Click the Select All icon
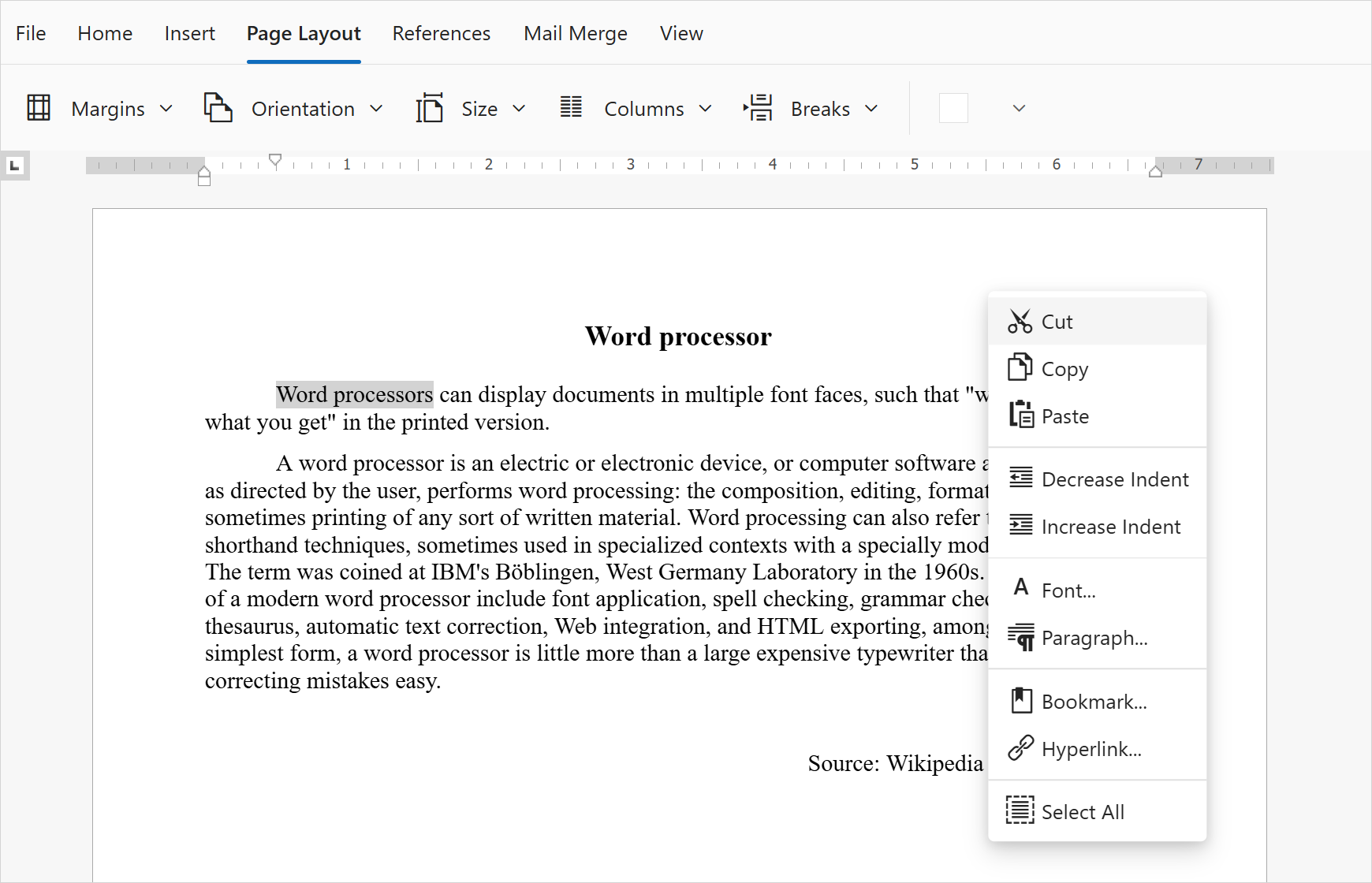The height and width of the screenshot is (883, 1372). pyautogui.click(x=1020, y=810)
